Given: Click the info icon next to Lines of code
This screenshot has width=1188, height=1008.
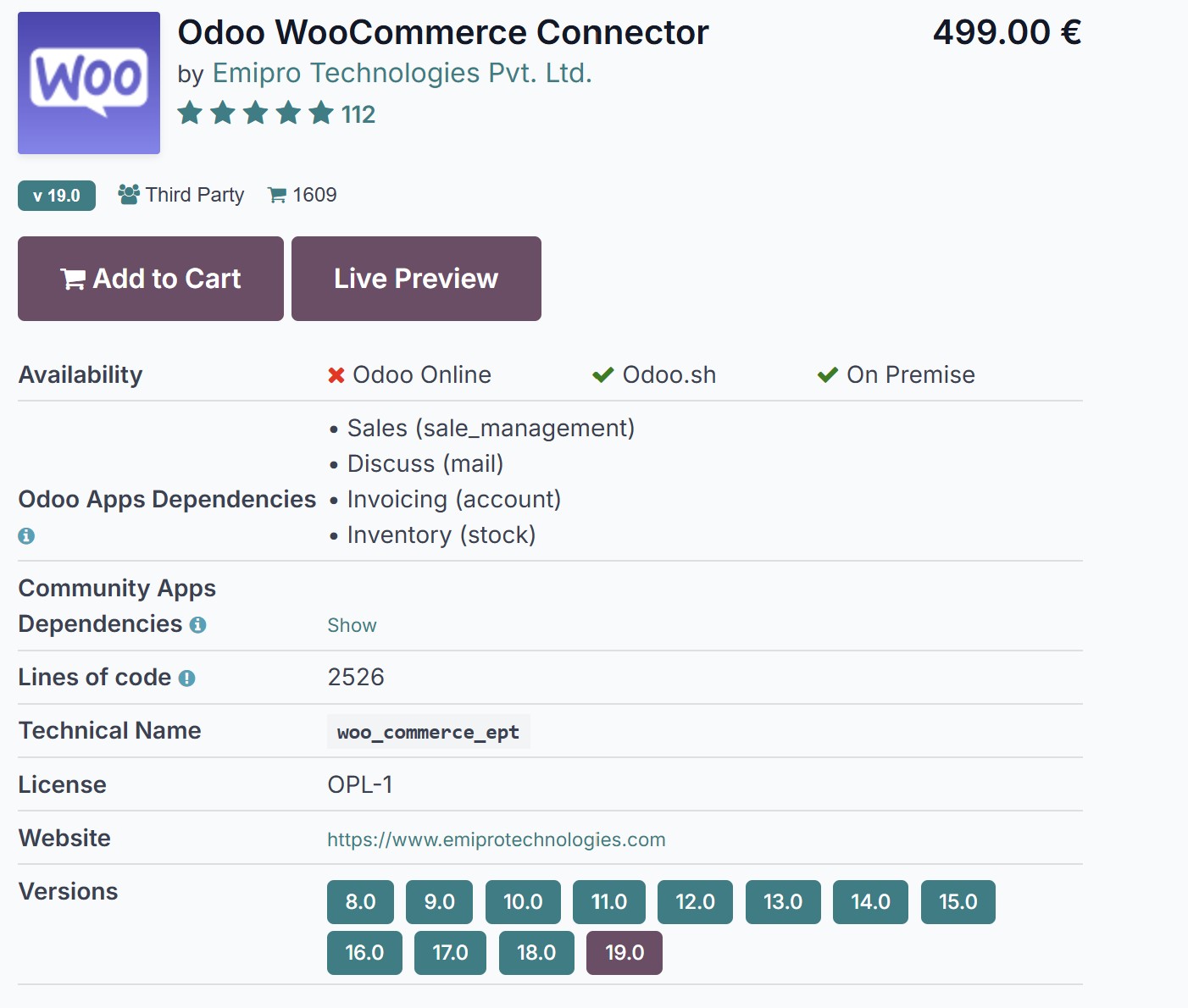Looking at the screenshot, I should click(187, 677).
